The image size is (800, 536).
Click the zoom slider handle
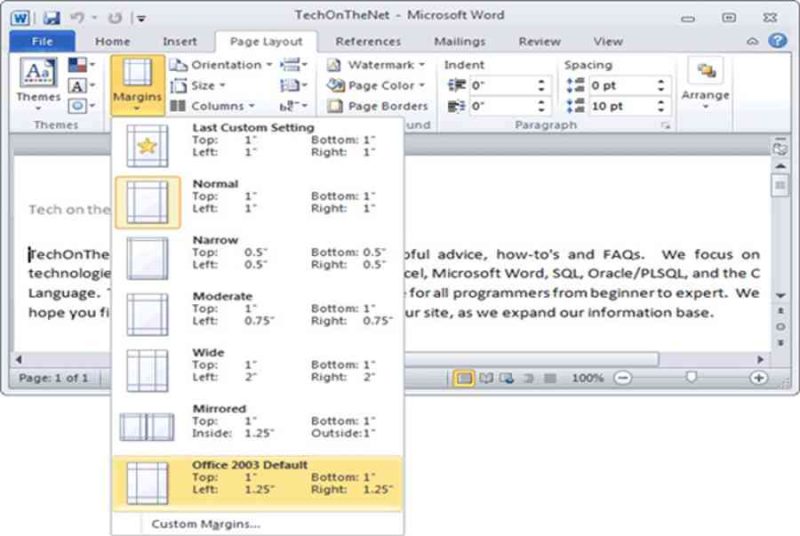[x=691, y=377]
